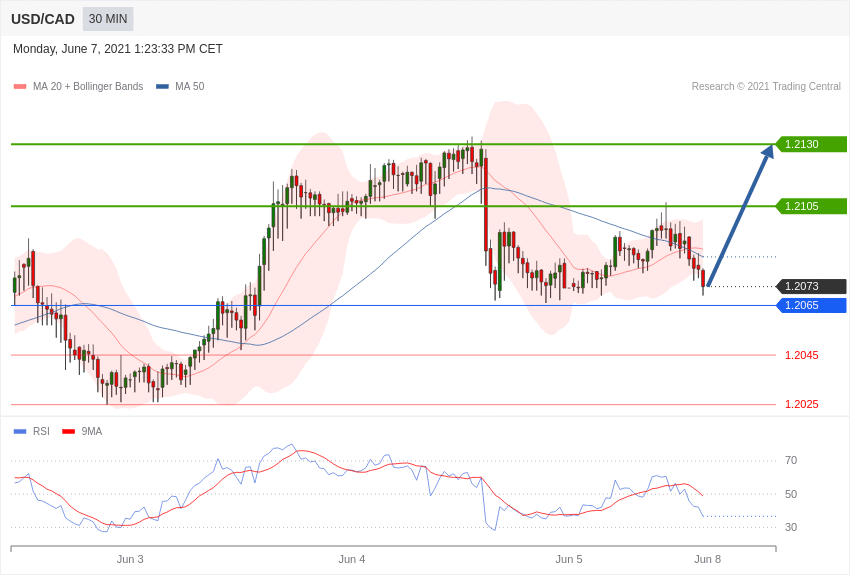850x576 pixels.
Task: Click the Jun 4 date axis label
Action: [x=352, y=559]
